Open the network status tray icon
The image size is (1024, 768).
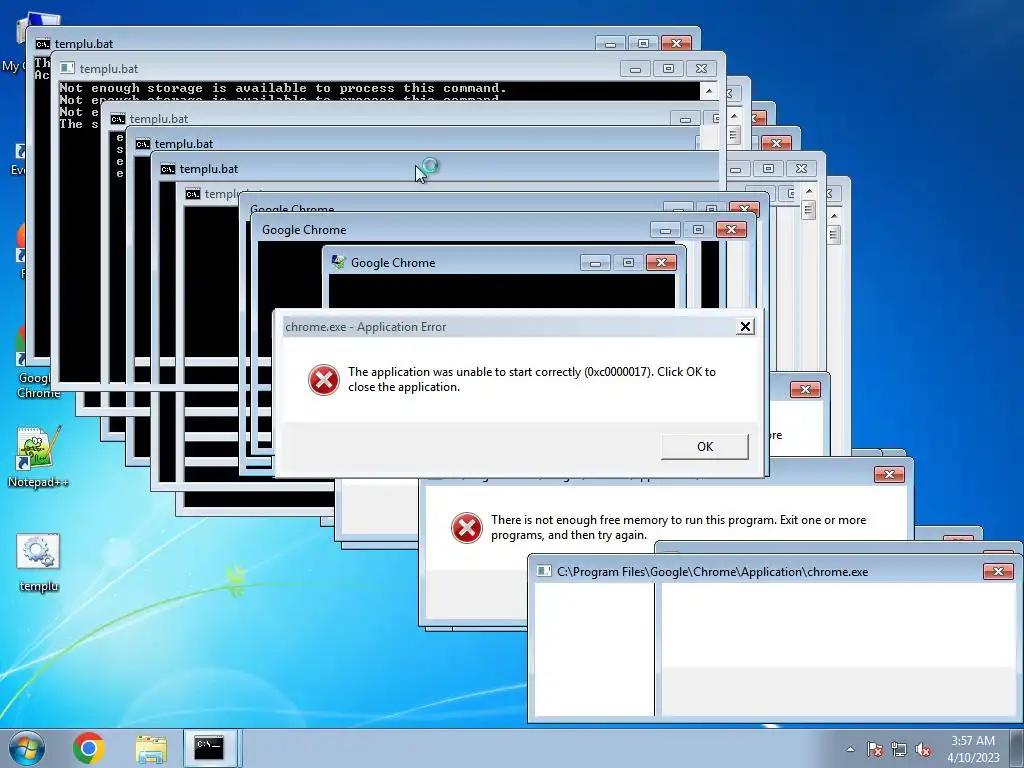pos(899,749)
